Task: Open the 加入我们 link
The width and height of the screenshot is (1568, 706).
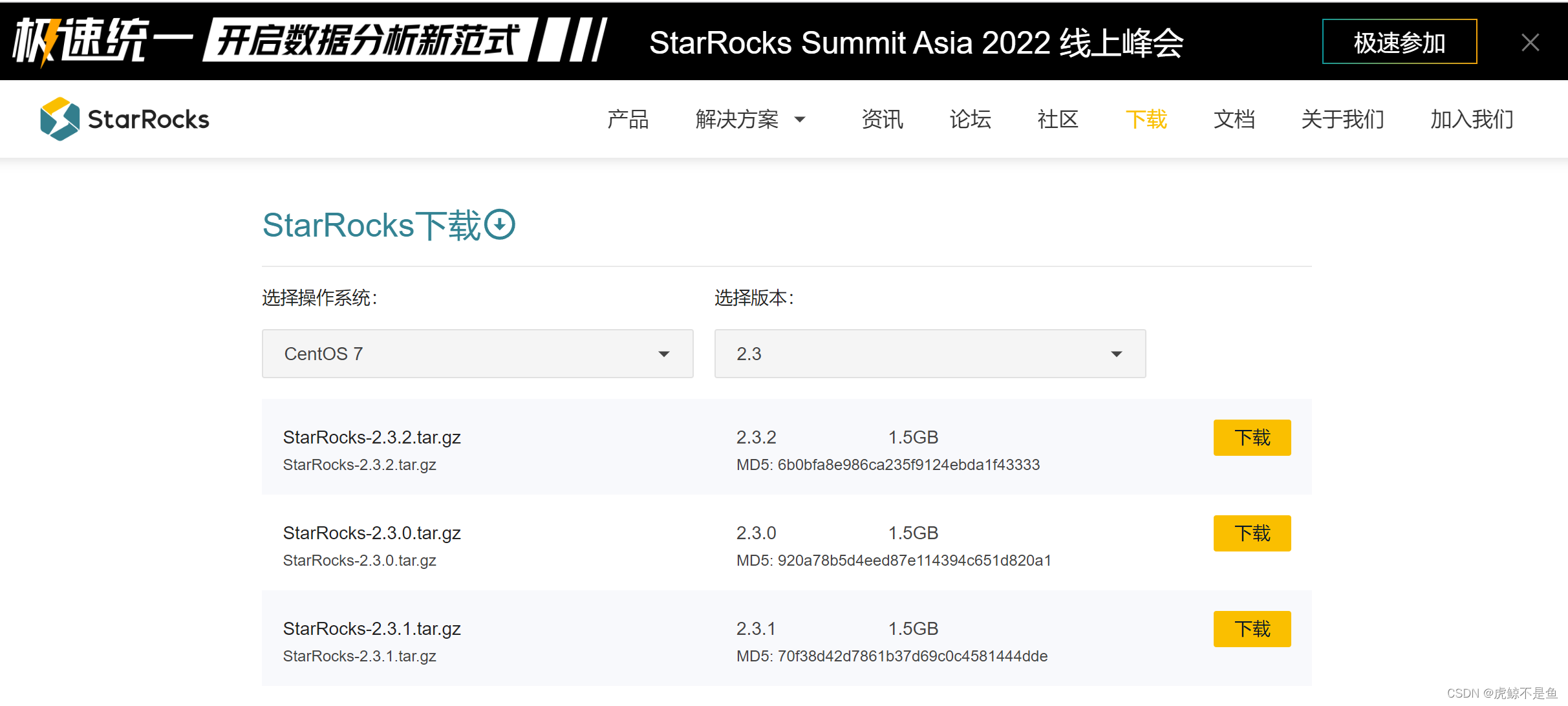Action: pos(1472,120)
